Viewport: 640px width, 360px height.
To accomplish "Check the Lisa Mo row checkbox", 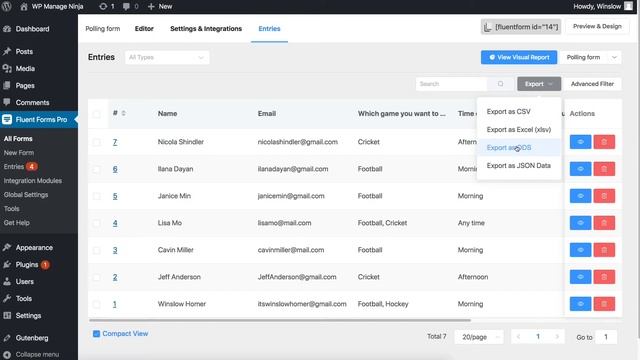I will click(96, 223).
